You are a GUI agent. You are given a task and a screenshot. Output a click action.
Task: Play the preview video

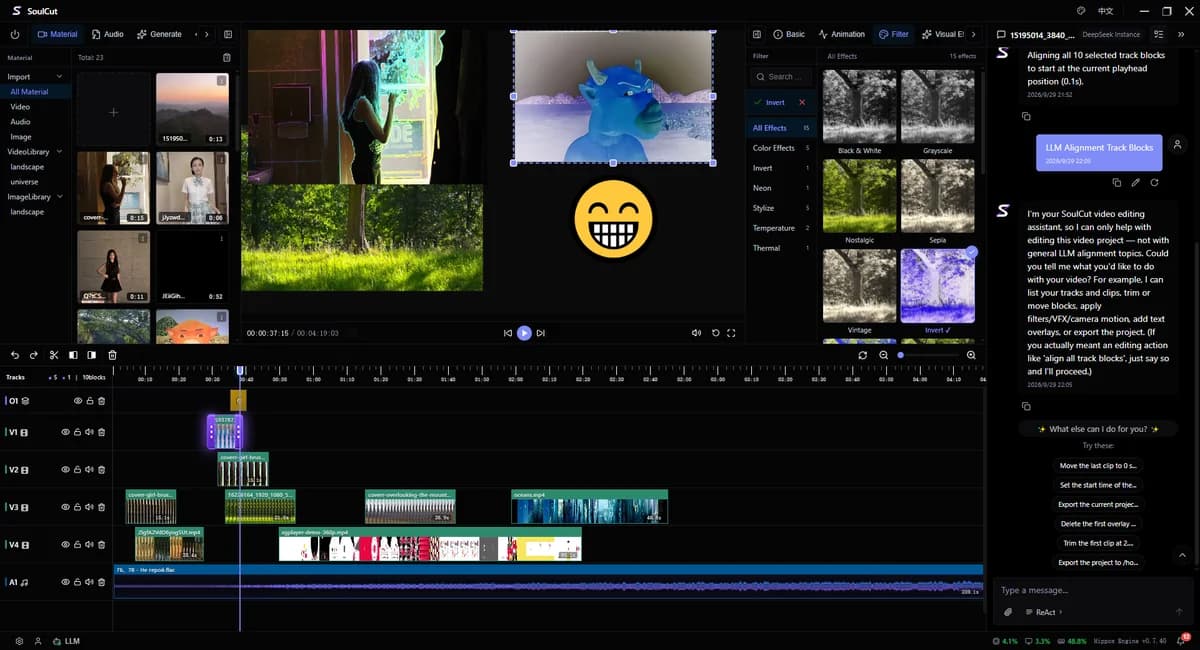point(524,333)
